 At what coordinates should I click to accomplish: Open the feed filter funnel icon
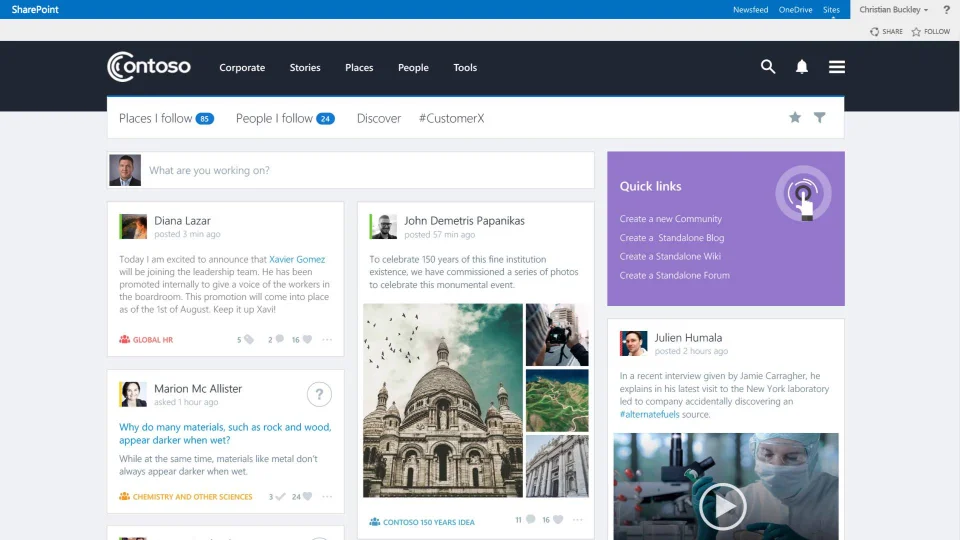point(819,117)
